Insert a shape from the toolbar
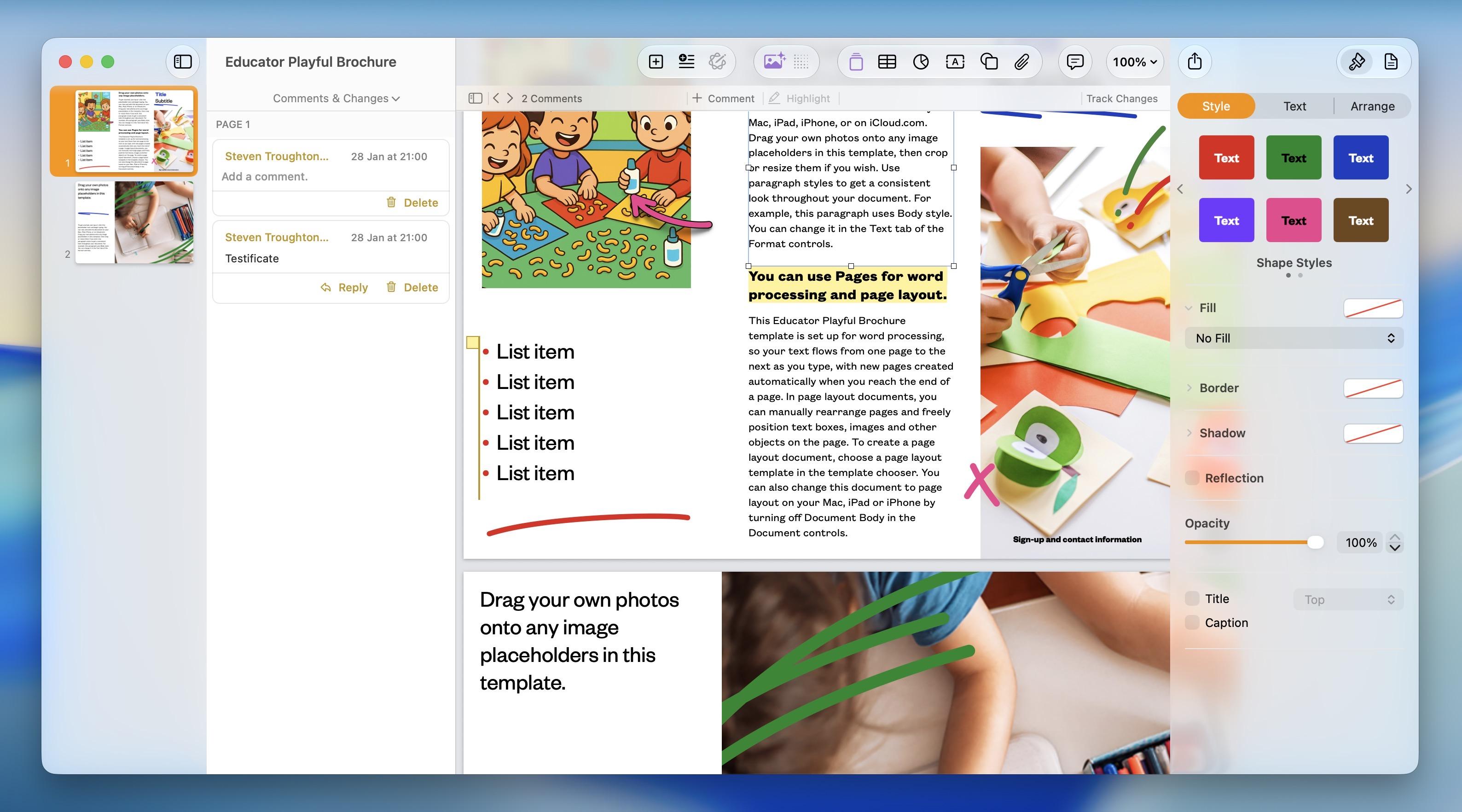 click(989, 61)
